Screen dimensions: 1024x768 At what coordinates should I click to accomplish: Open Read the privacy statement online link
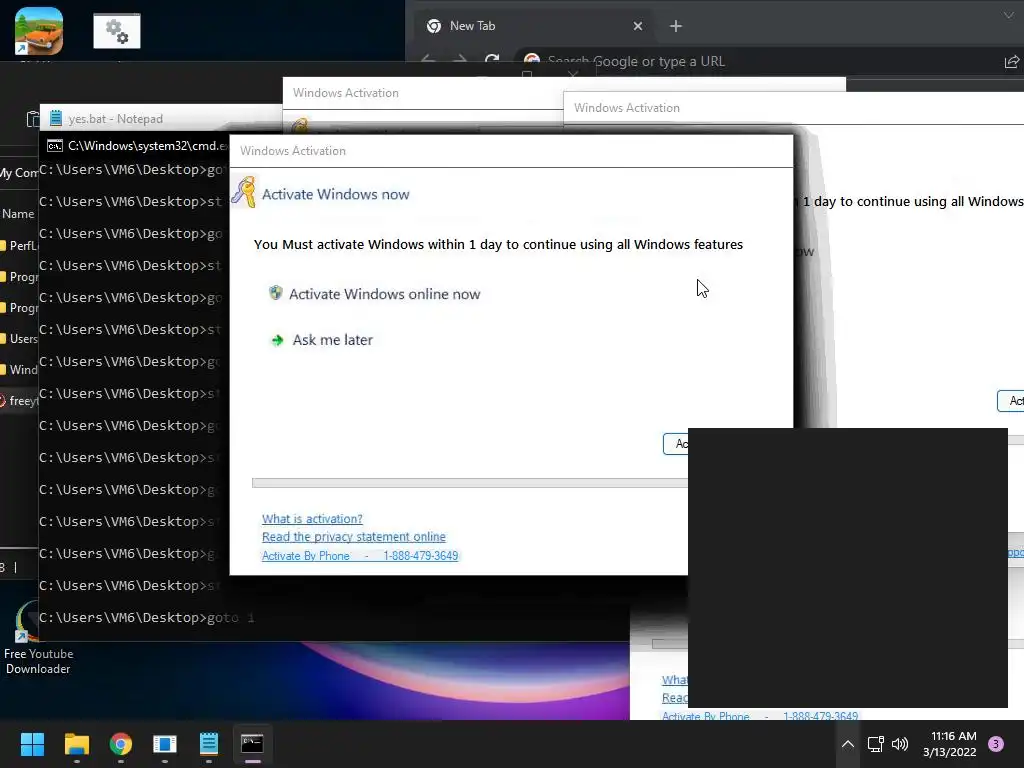pos(353,537)
